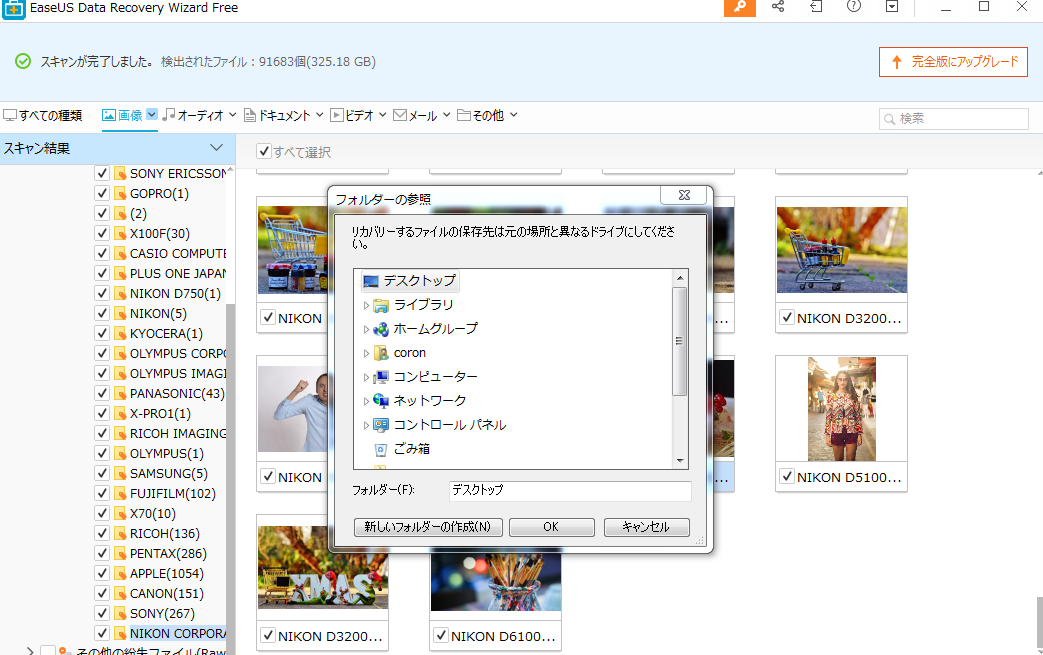Click the import scan session icon
The height and width of the screenshot is (655, 1043).
(x=816, y=7)
